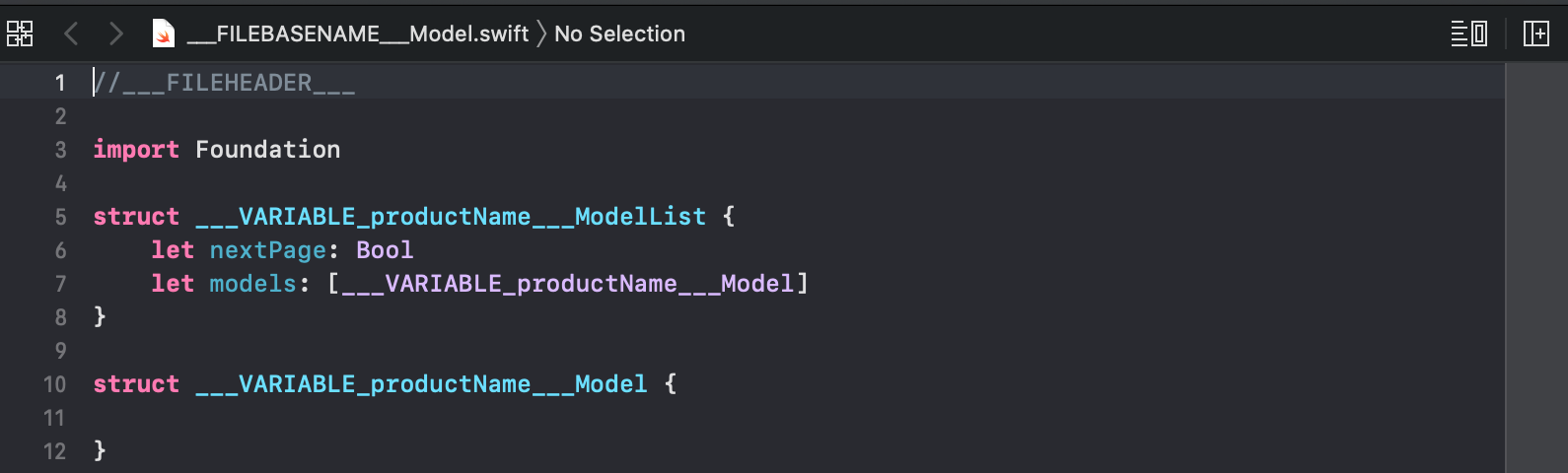
Task: Go forward to next file
Action: tap(116, 34)
